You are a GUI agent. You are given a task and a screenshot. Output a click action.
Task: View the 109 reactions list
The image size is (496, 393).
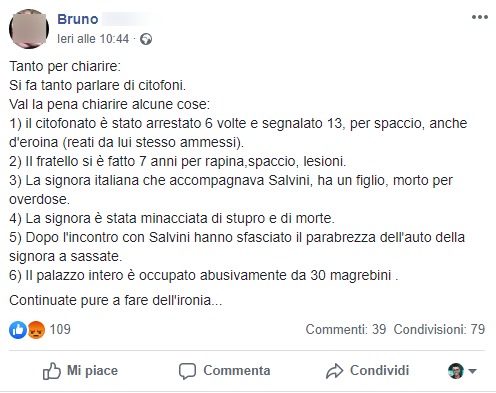click(60, 329)
